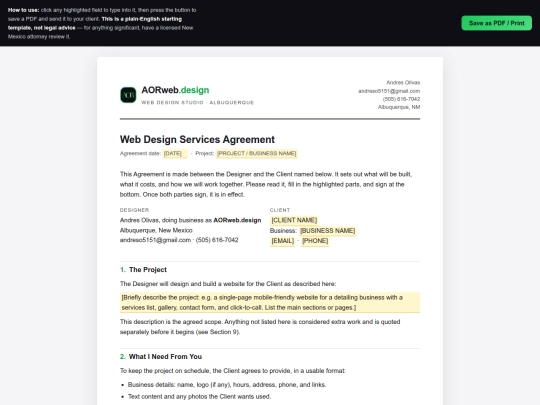This screenshot has height=405, width=540.
Task: Click 'Andres Olivas' name in header
Action: [403, 83]
